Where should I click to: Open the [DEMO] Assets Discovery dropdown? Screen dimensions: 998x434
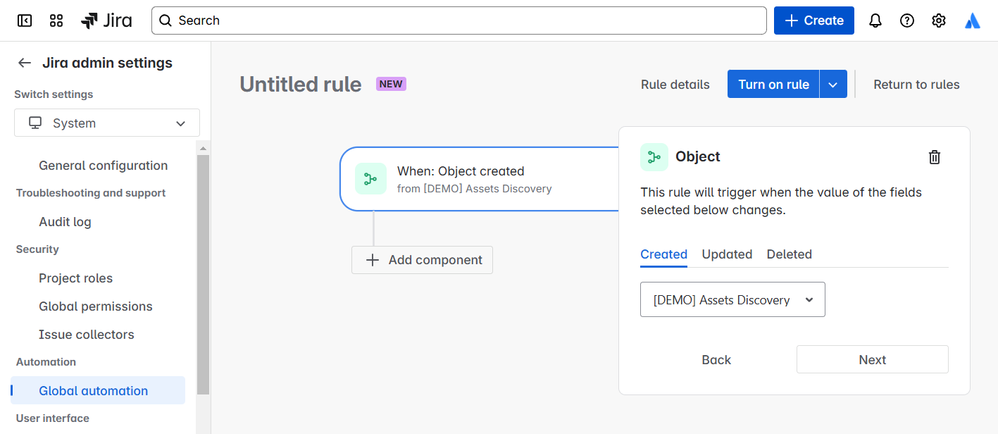(x=732, y=300)
